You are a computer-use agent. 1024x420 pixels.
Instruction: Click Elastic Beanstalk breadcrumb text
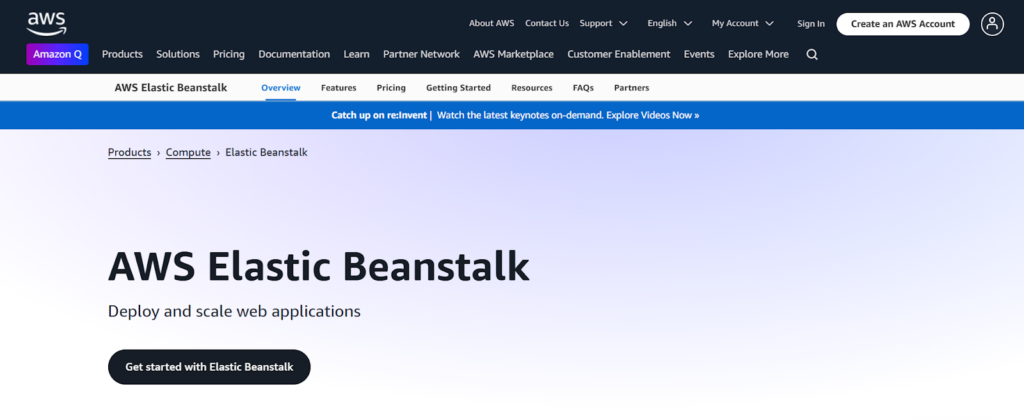266,152
